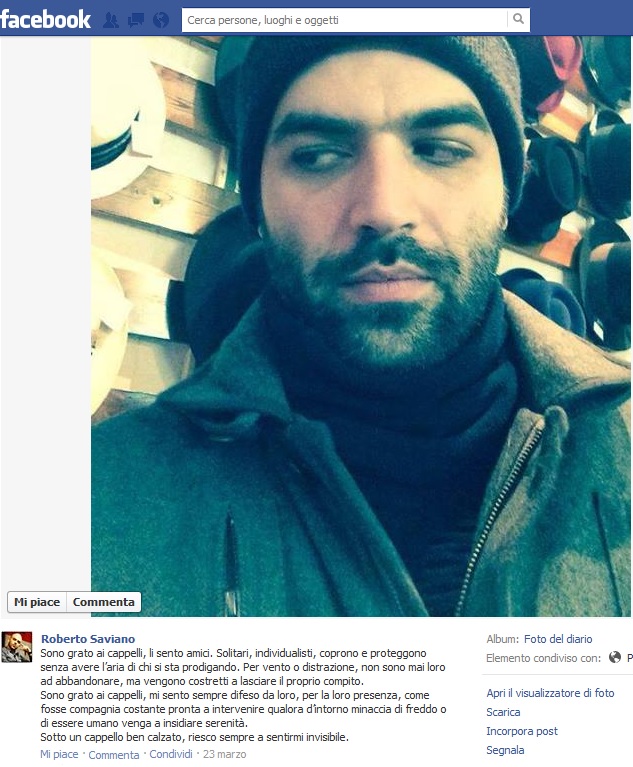Click the search magnifier icon

point(519,20)
